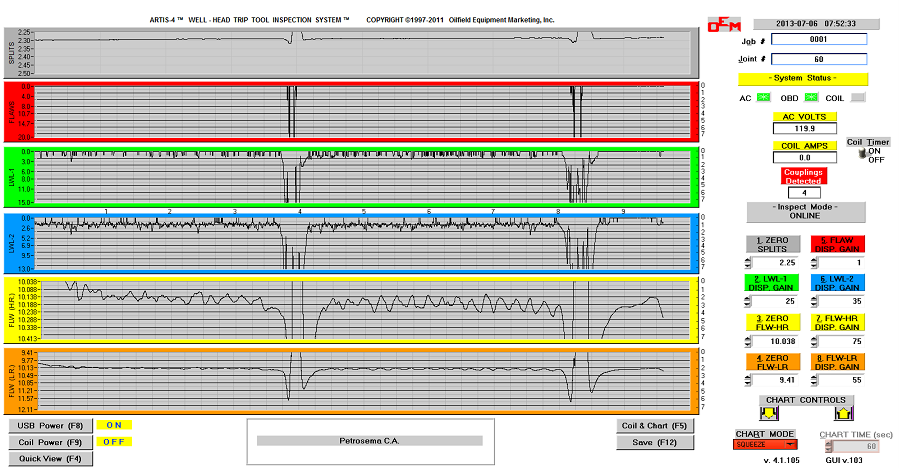Click the SPLITS chart strip
Image resolution: width=900 pixels, height=470 pixels.
(351, 53)
